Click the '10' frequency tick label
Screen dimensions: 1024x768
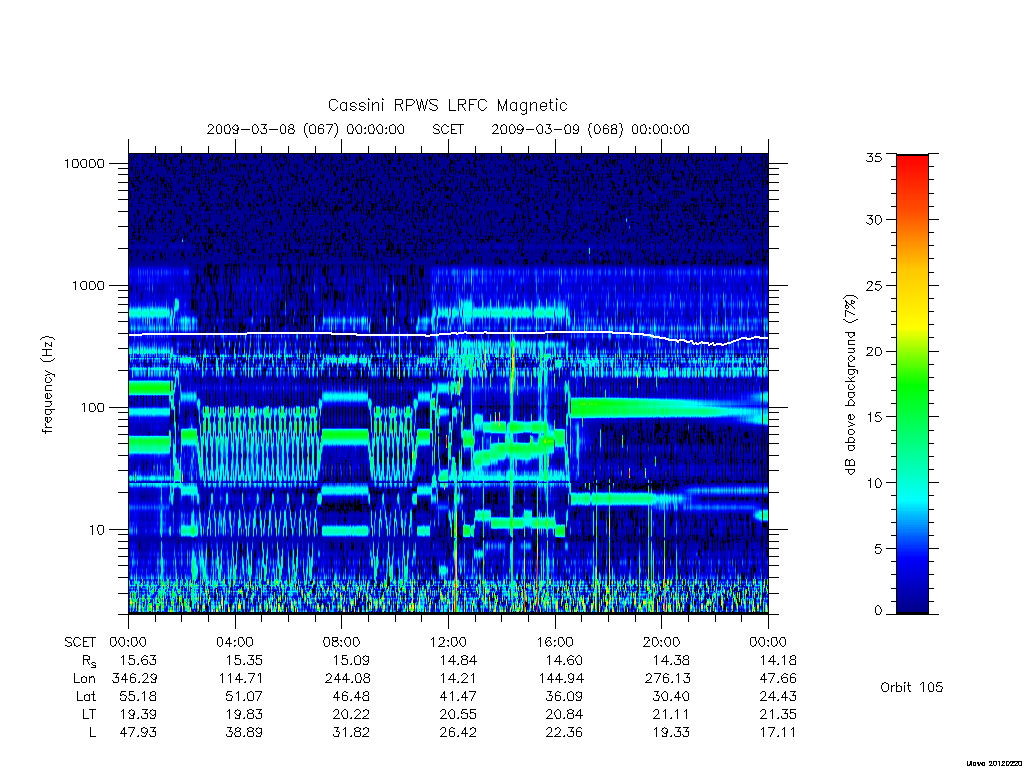click(97, 530)
